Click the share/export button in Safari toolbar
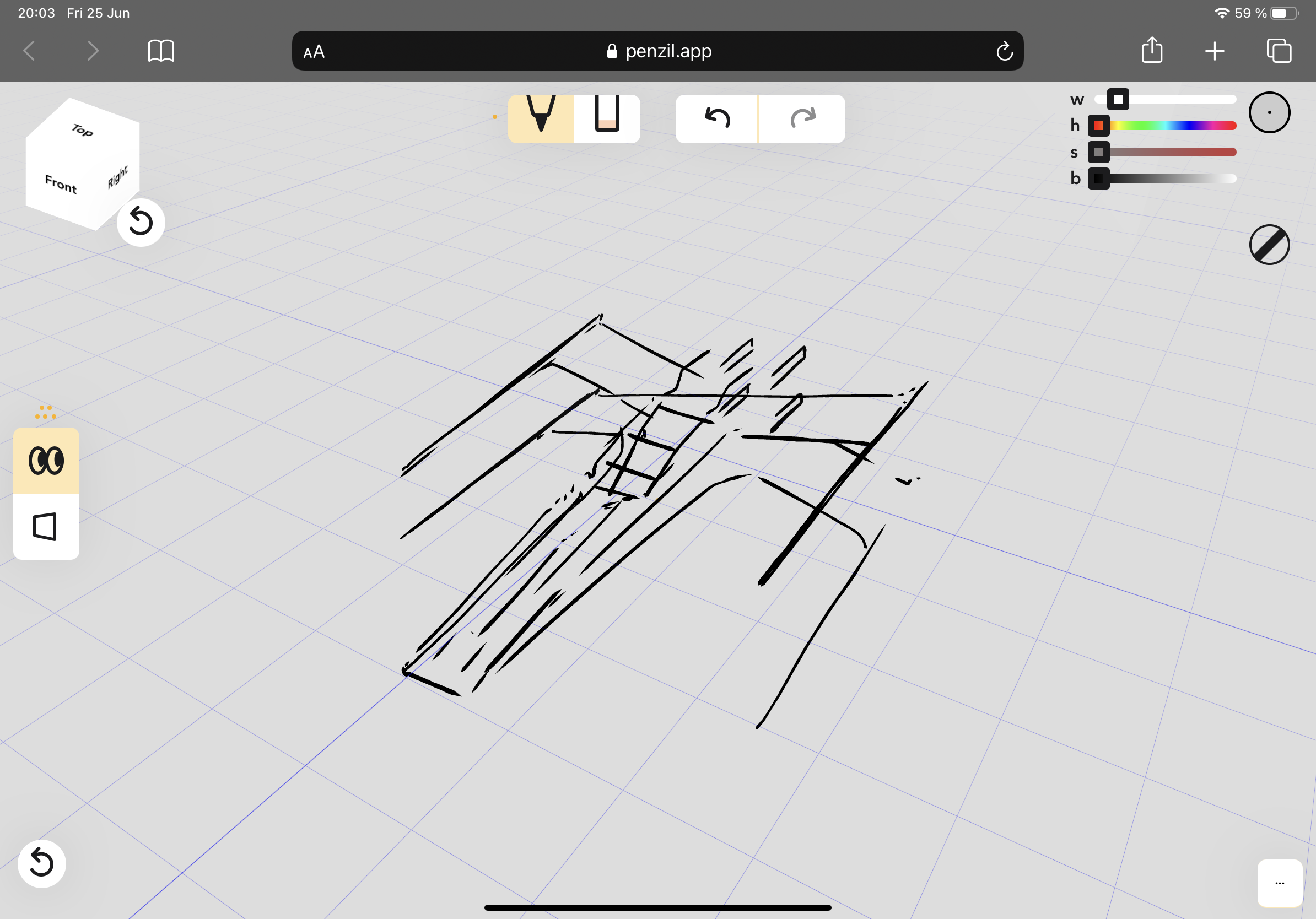 coord(1151,51)
